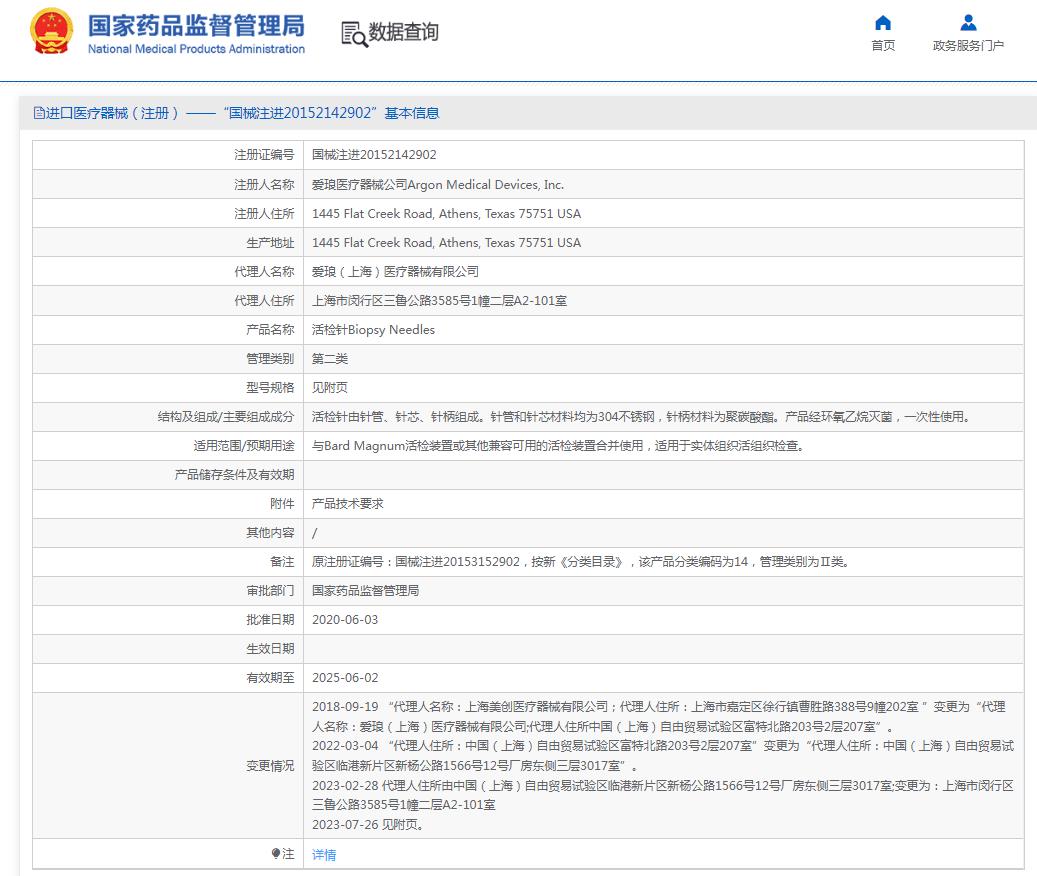Select management class 第二类
Image resolution: width=1037 pixels, height=876 pixels.
[330, 359]
